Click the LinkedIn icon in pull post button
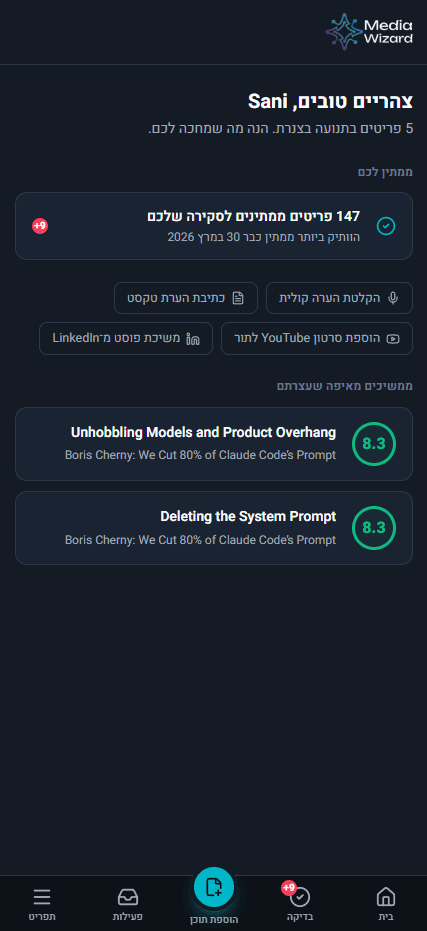 [x=193, y=338]
